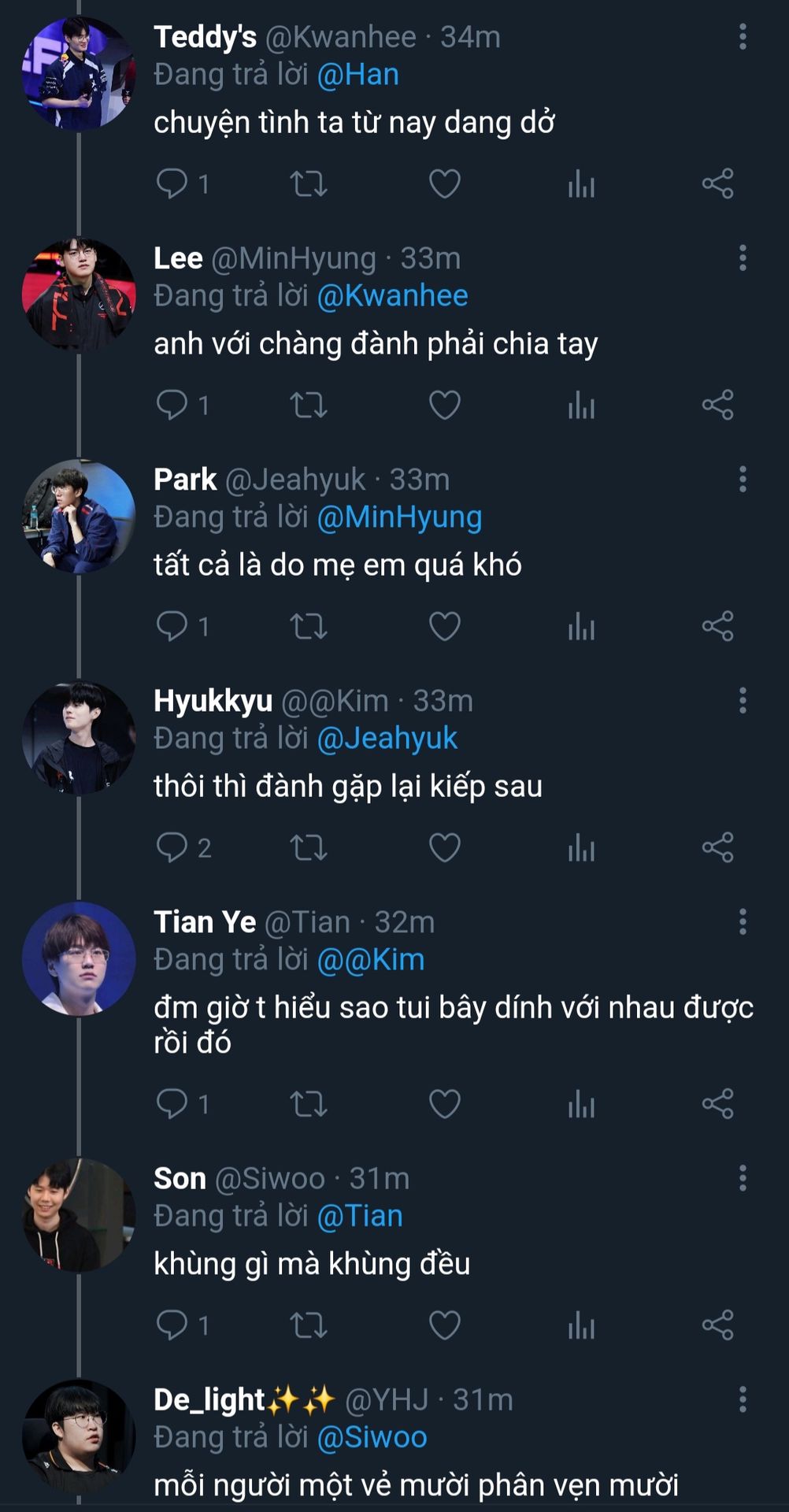Retweet Hyukkyu's tweet
This screenshot has height=1512, width=789.
(308, 848)
